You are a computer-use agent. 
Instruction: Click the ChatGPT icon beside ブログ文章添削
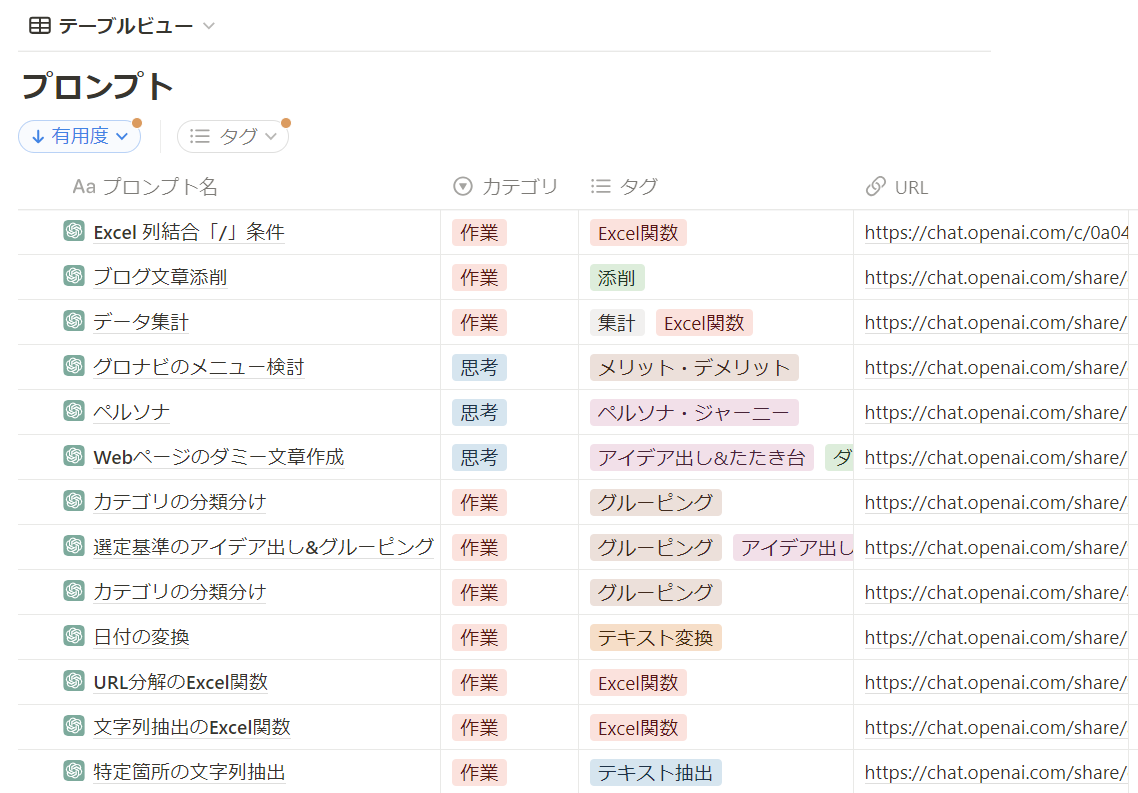point(73,277)
